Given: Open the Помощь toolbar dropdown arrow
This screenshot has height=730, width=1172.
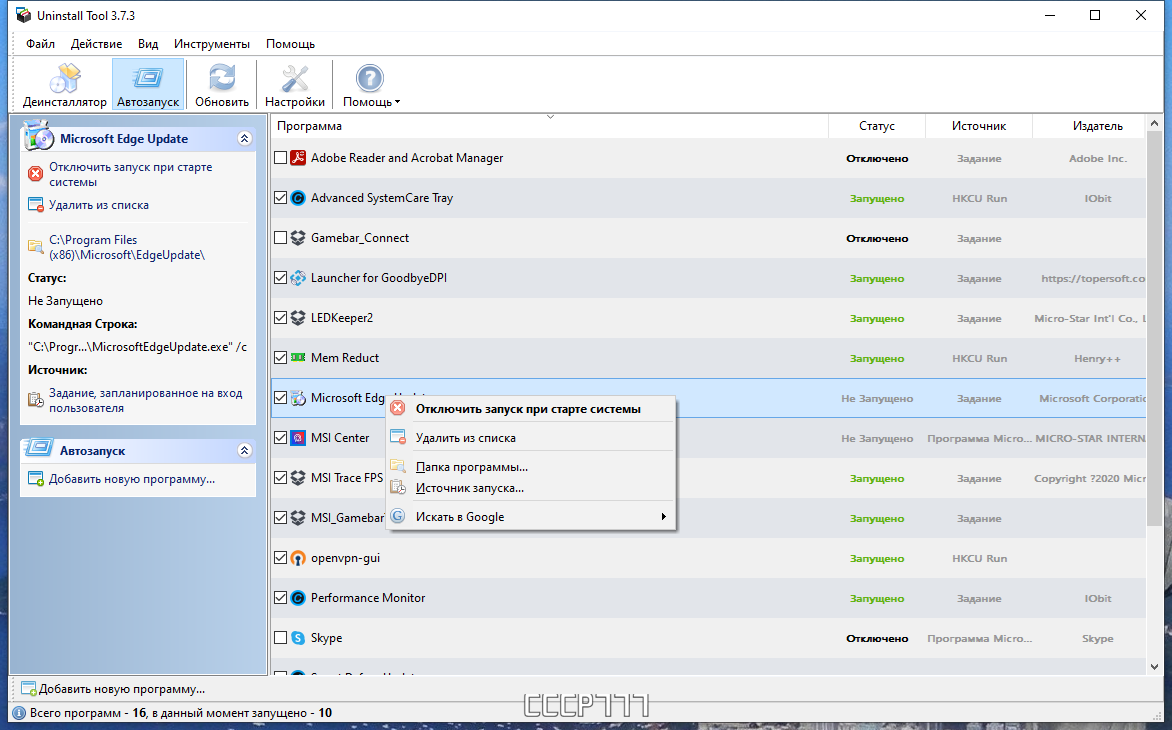Looking at the screenshot, I should [x=398, y=102].
